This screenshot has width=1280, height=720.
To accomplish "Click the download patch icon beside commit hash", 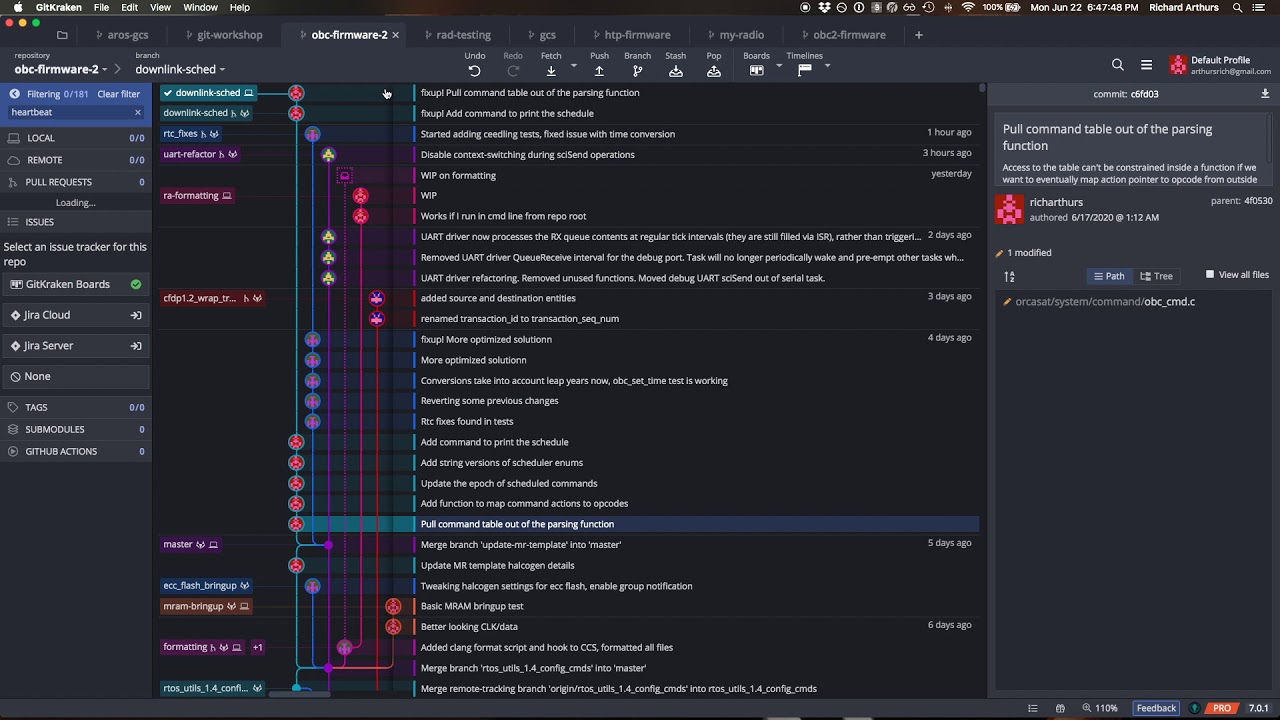I will pos(1265,94).
